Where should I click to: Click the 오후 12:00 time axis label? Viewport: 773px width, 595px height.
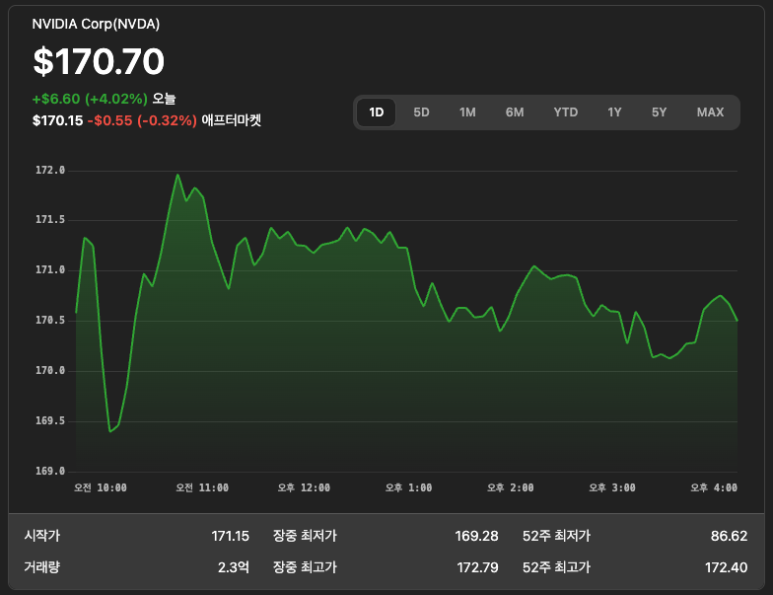(304, 488)
